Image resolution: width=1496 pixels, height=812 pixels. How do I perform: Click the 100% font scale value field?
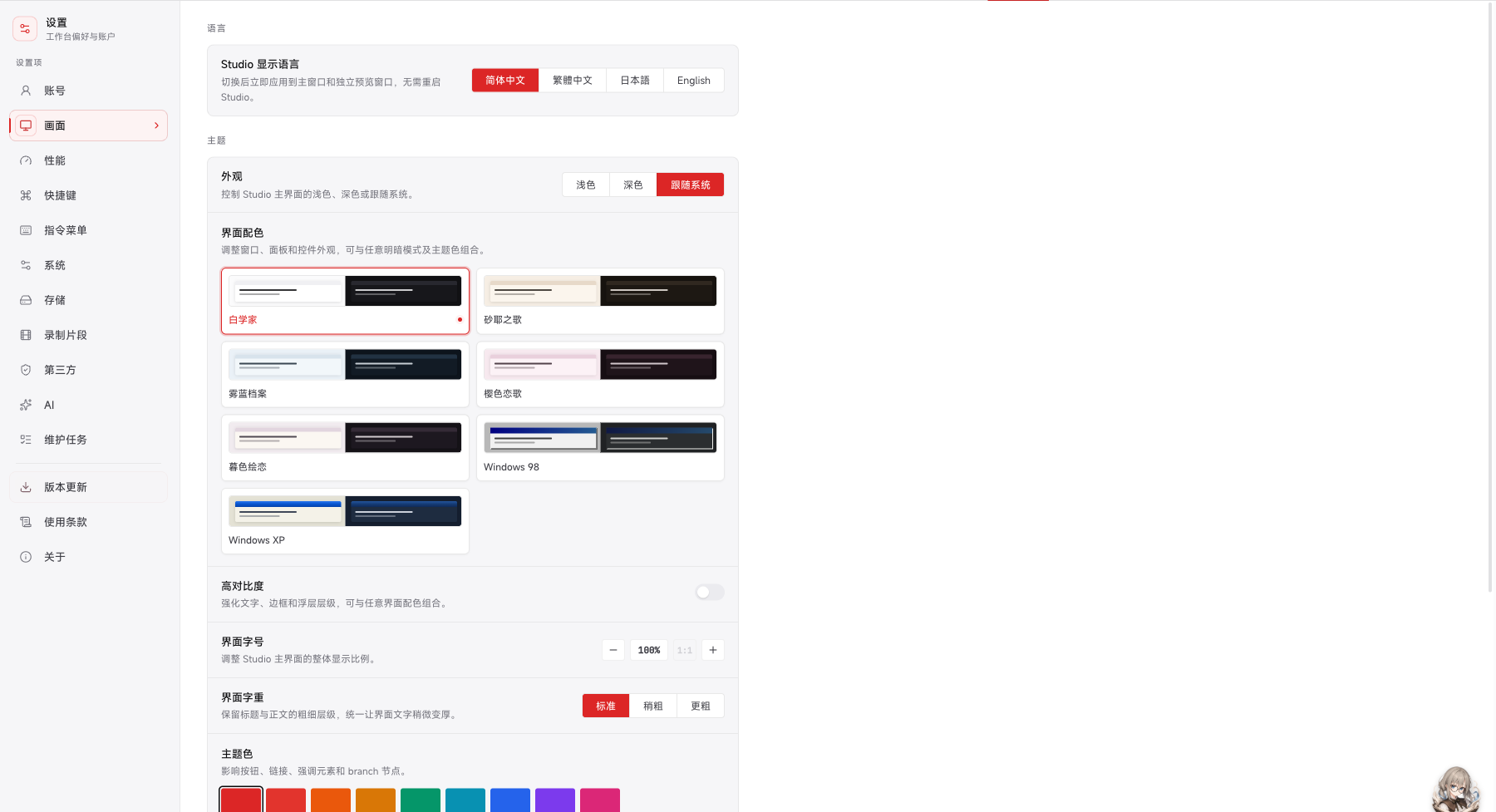click(x=649, y=650)
